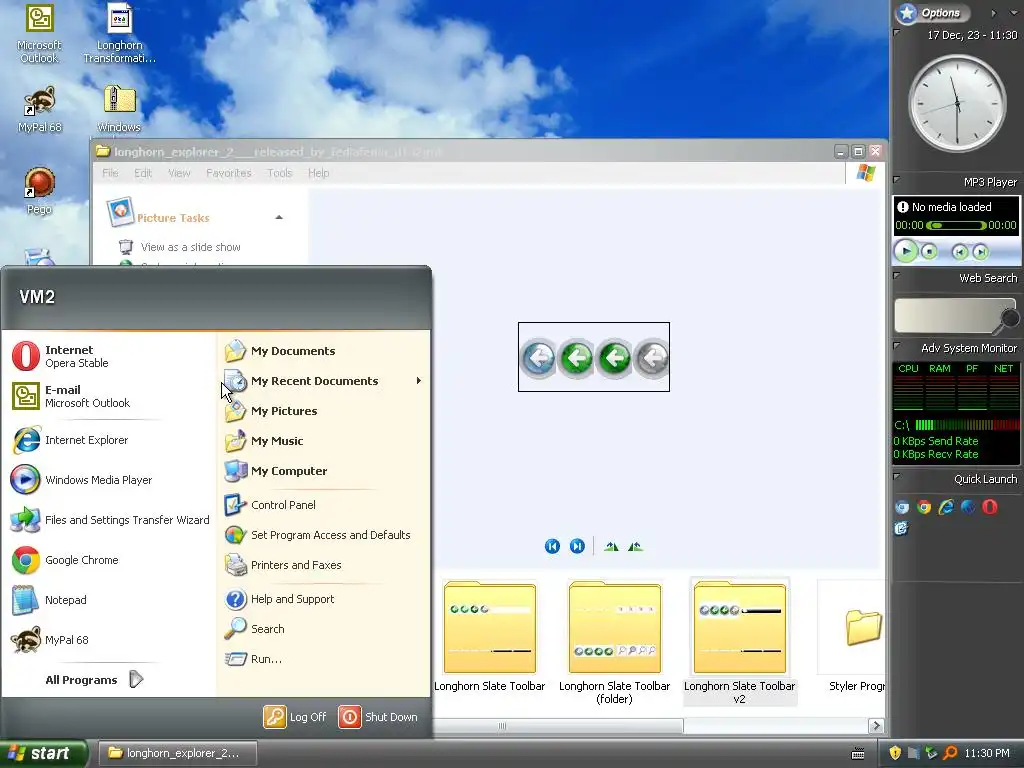
Task: Click the sidebar right arrow beside Options
Action: click(x=993, y=12)
